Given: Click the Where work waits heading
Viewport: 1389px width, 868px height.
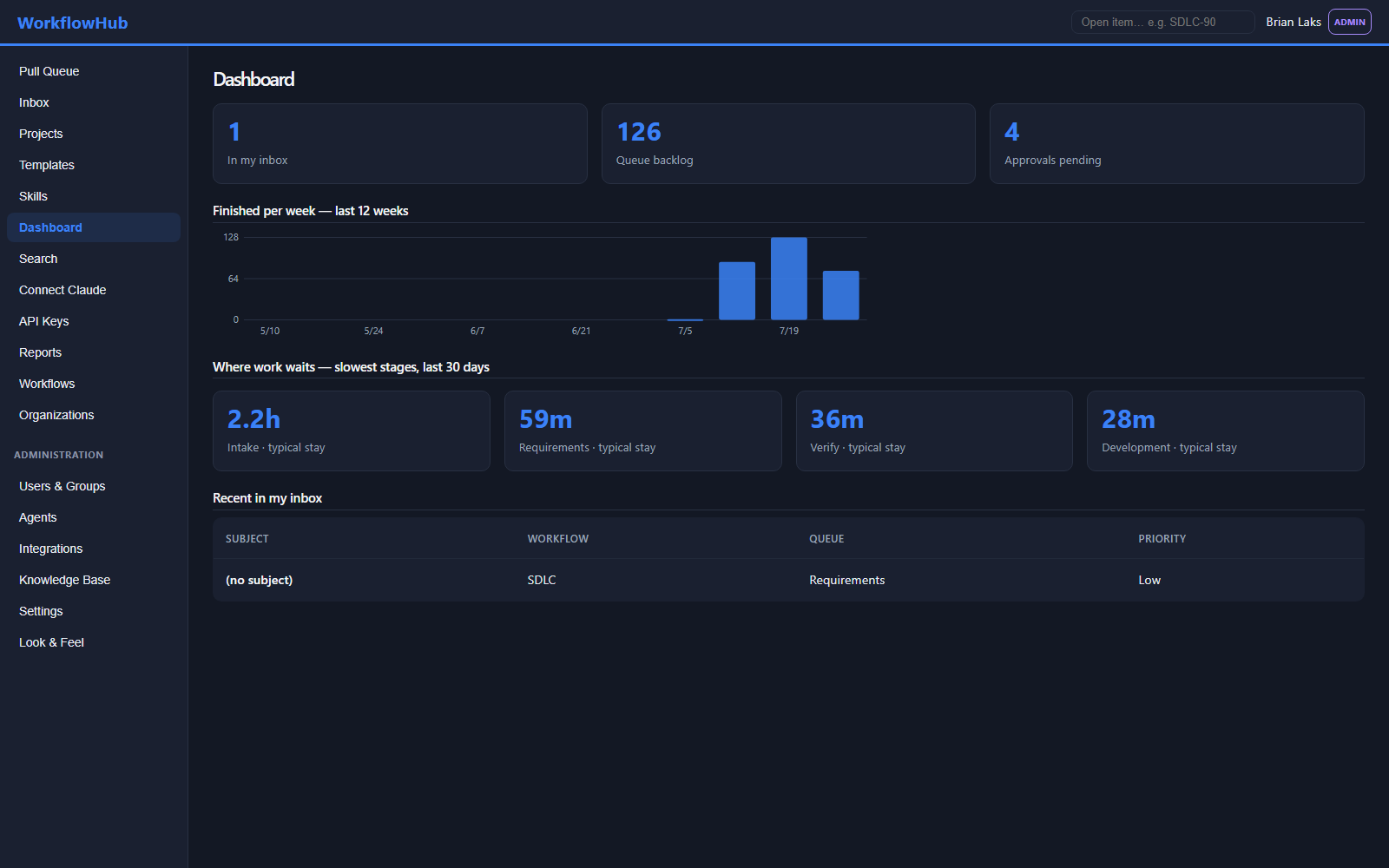Looking at the screenshot, I should pyautogui.click(x=351, y=367).
